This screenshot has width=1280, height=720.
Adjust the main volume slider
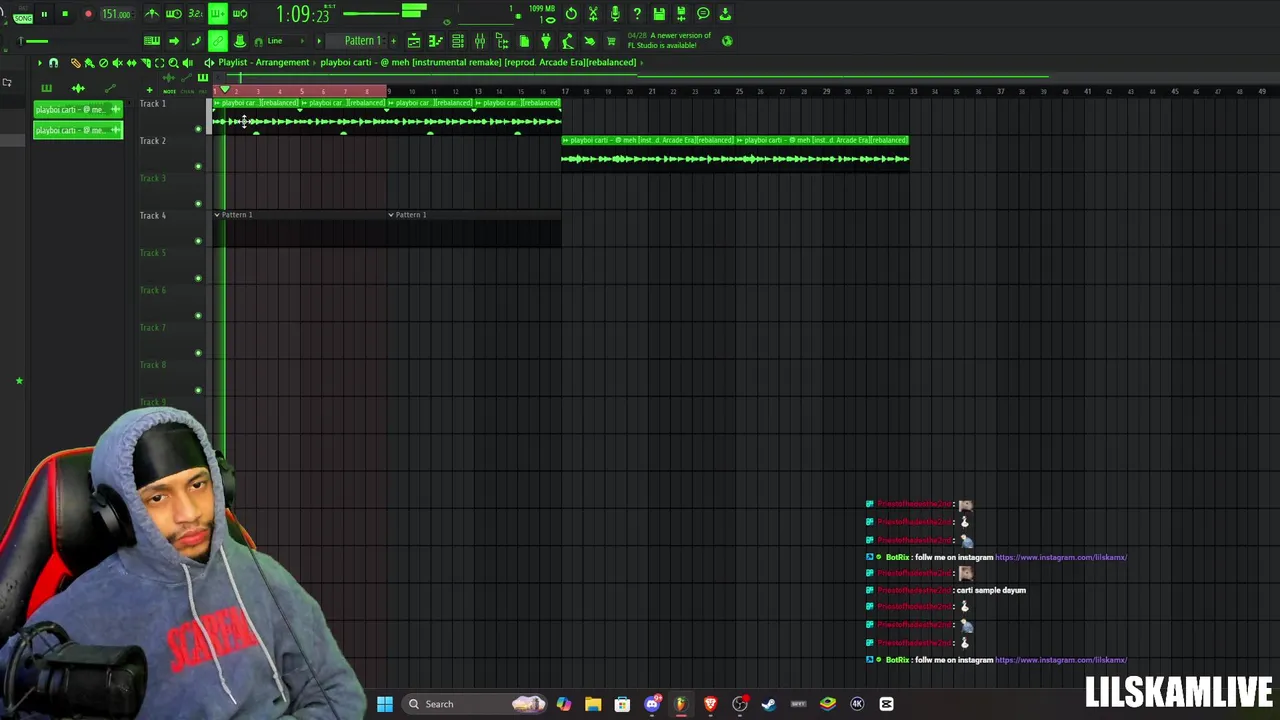pos(34,41)
